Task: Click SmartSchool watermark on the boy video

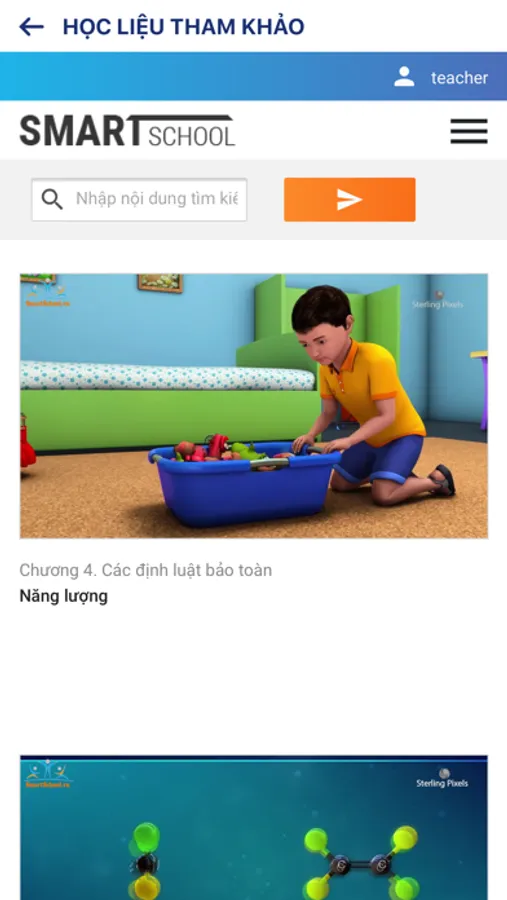Action: tap(48, 295)
